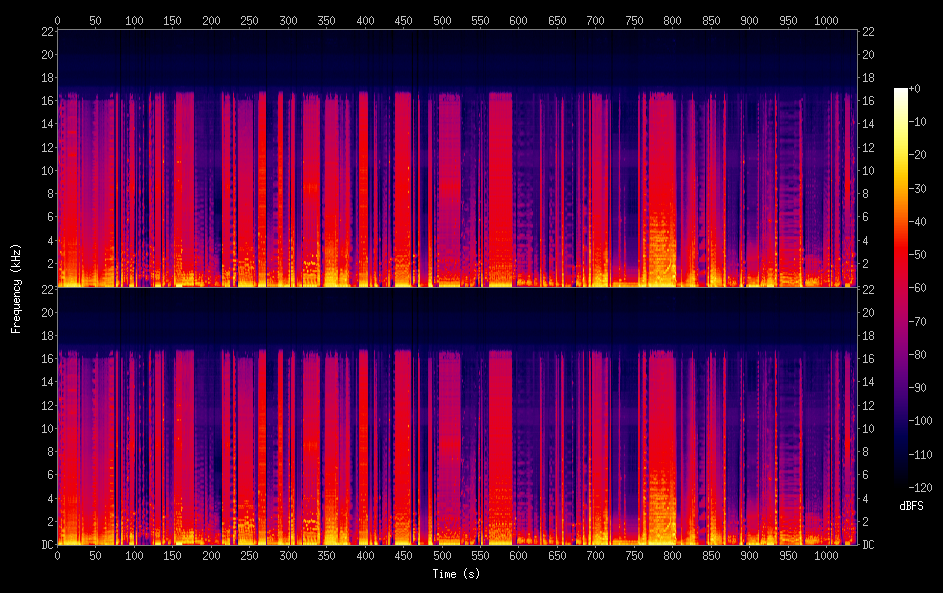This screenshot has height=593, width=943.
Task: Click the DC label on the left frequency axis
Action: point(45,545)
